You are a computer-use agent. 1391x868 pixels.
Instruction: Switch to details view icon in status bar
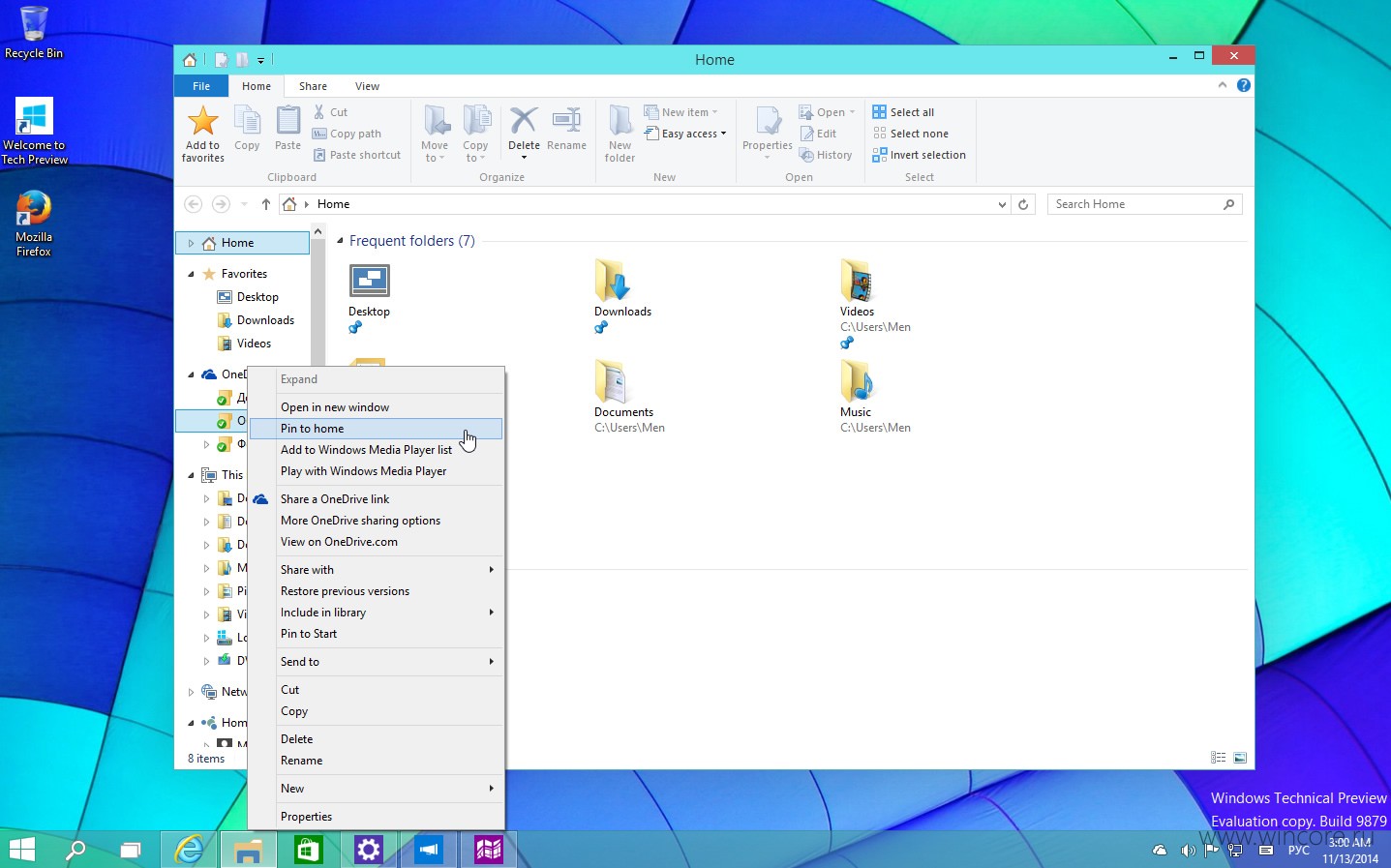(x=1219, y=758)
